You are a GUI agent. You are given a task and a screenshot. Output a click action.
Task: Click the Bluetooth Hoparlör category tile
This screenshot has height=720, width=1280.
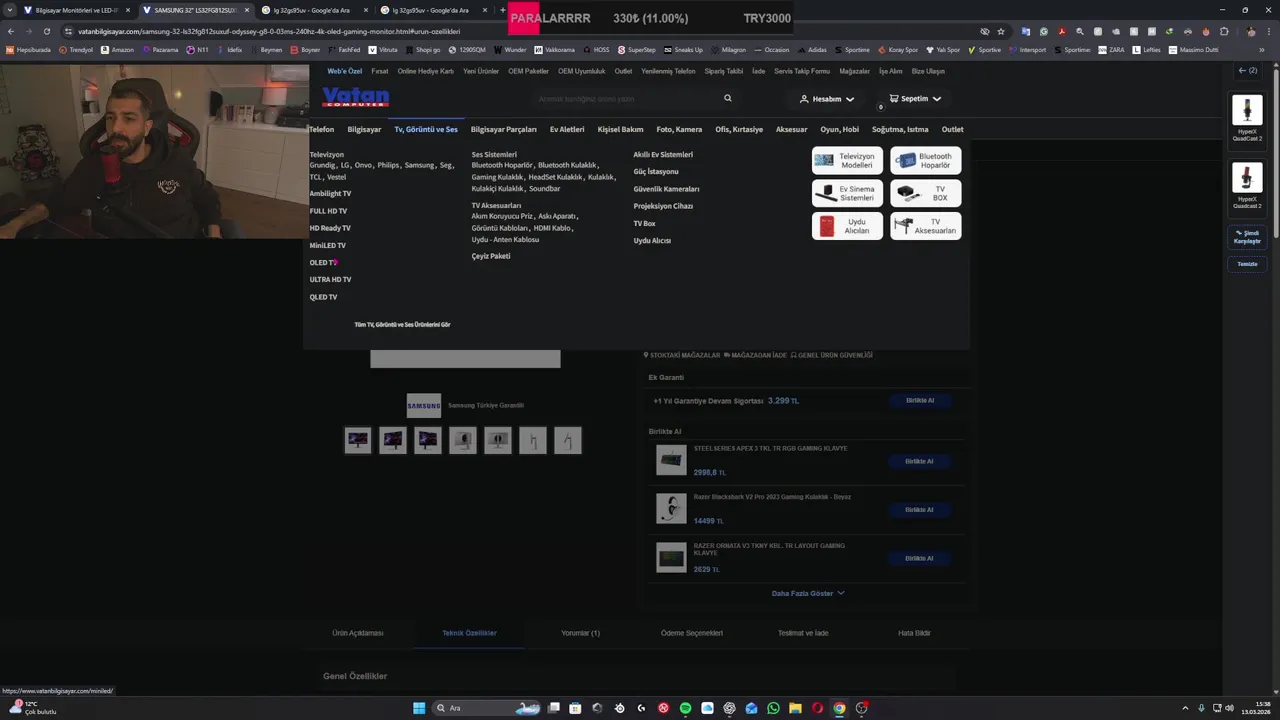click(x=925, y=160)
